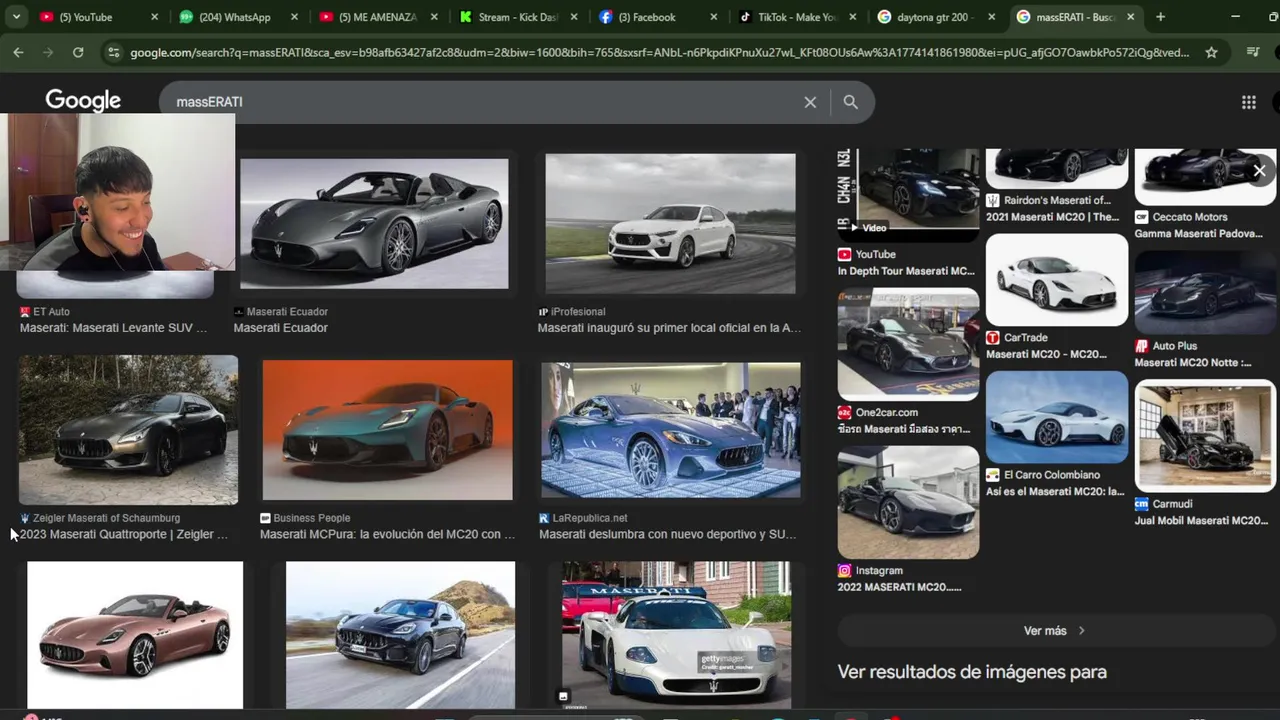Switch to the Stream - Kick tab
This screenshot has height=720, width=1280.
[x=517, y=17]
